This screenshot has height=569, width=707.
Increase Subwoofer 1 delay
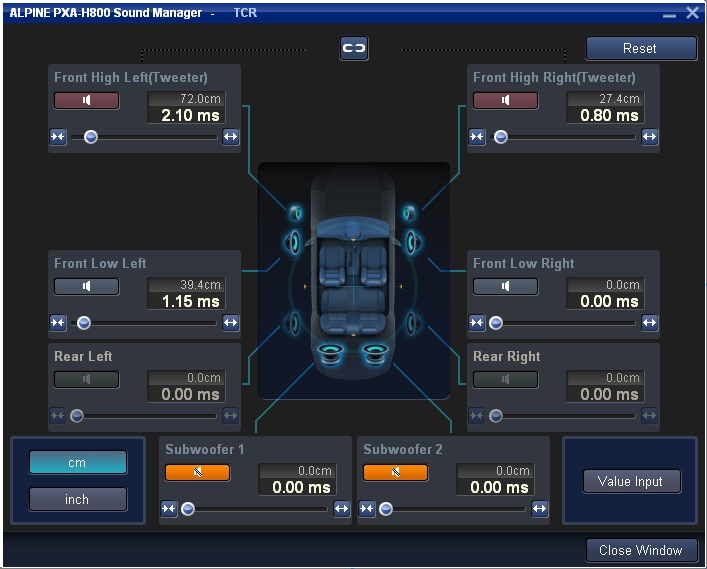tap(341, 509)
